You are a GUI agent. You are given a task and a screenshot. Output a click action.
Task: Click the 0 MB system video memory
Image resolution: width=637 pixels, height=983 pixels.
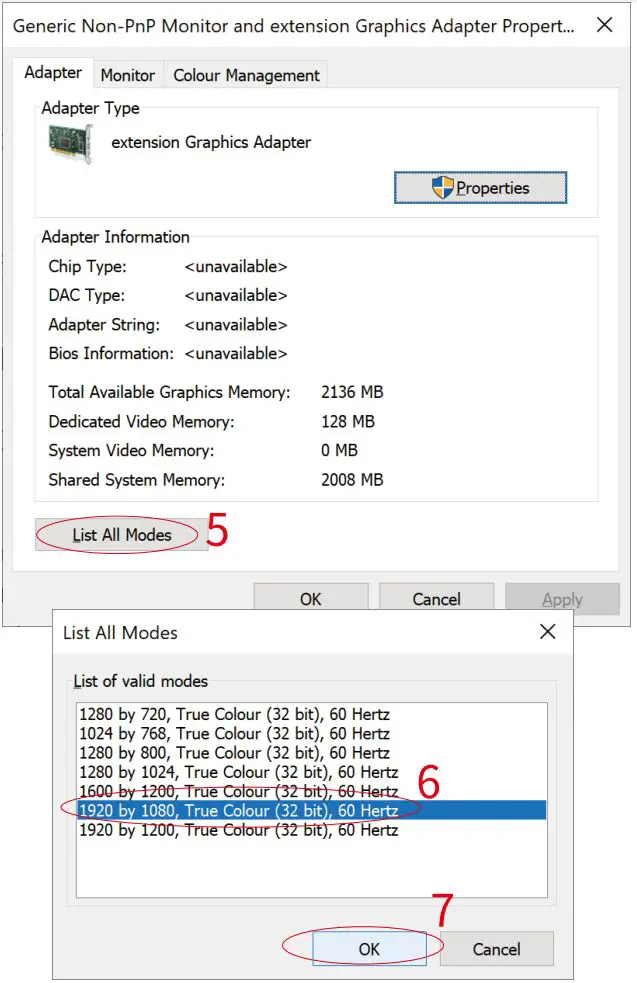[x=339, y=450]
